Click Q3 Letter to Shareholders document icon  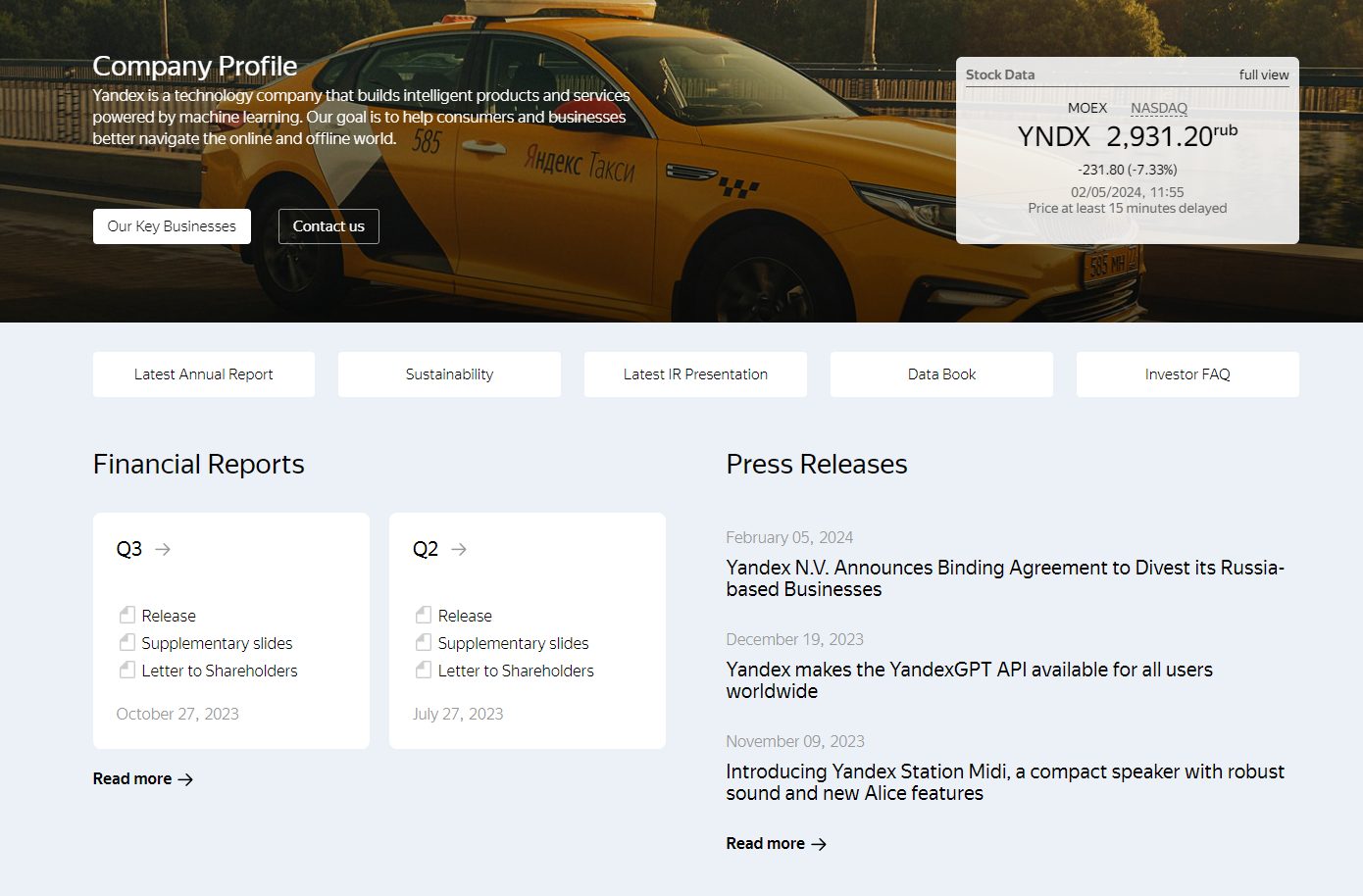pyautogui.click(x=127, y=670)
